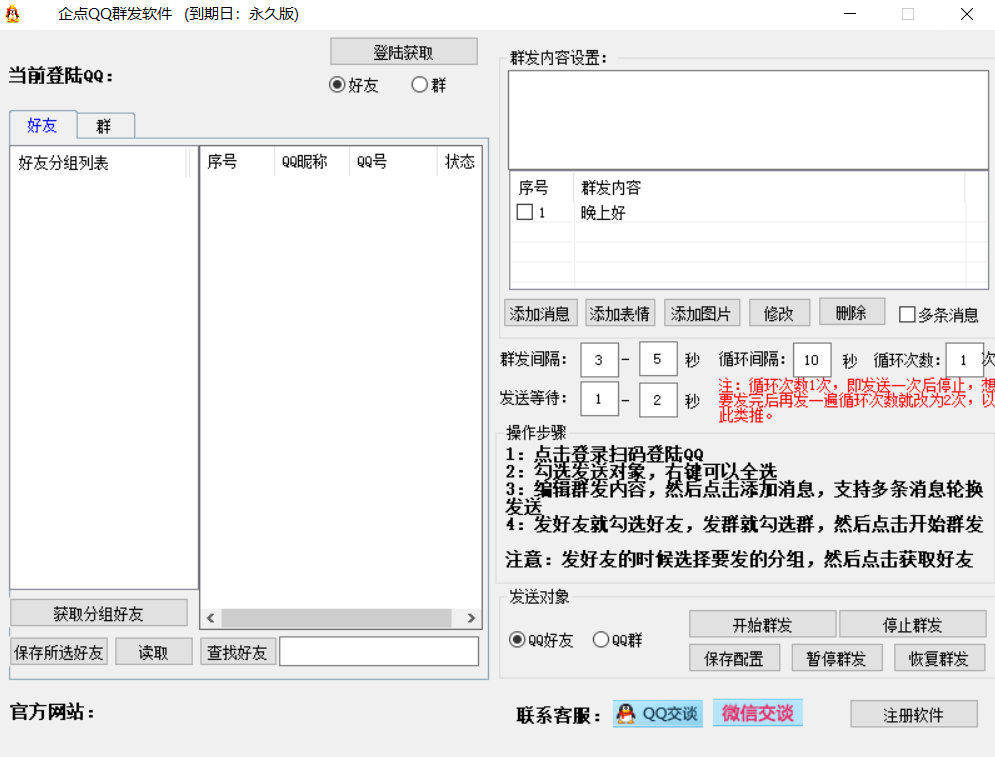995x757 pixels.
Task: Click the 修改 button
Action: coord(779,313)
